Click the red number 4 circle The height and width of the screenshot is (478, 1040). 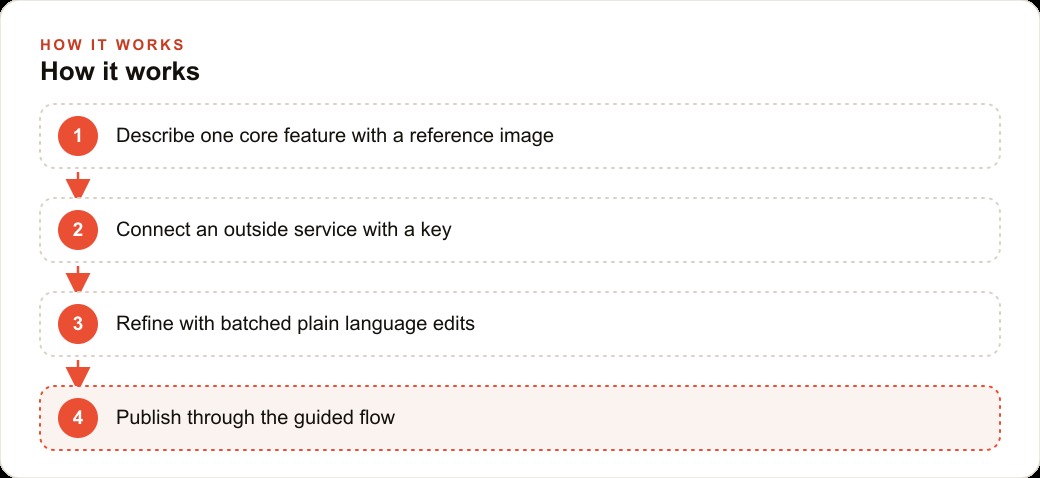click(78, 418)
